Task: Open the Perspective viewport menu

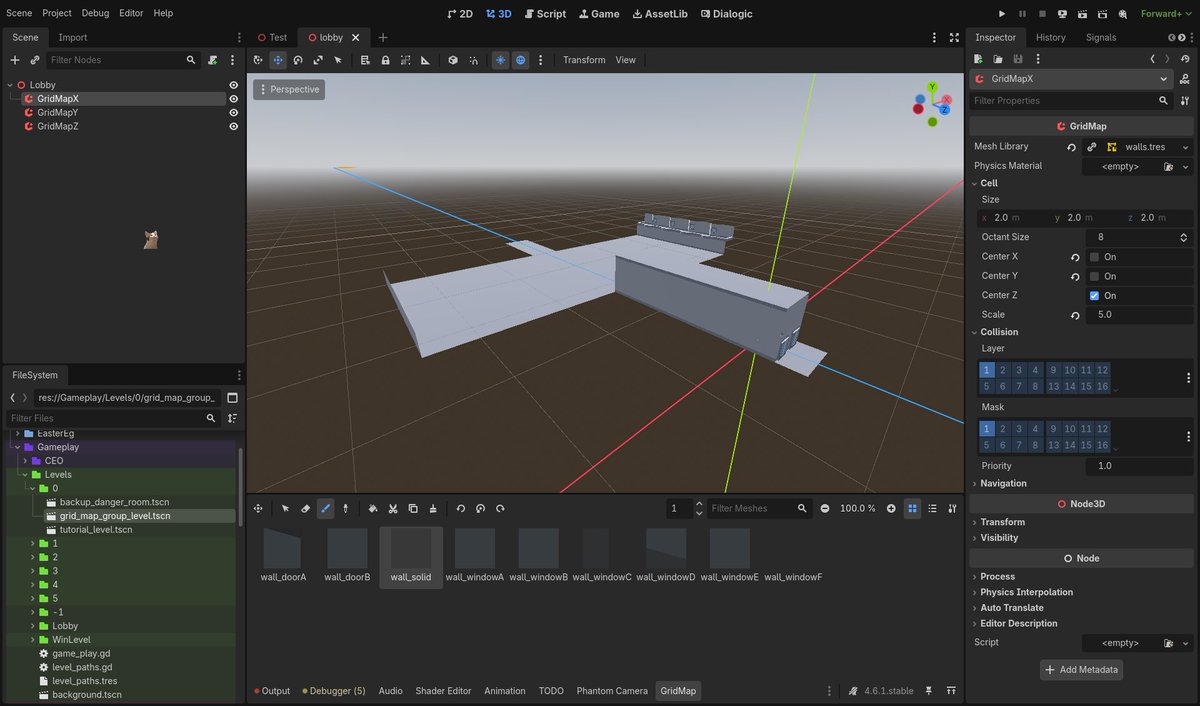Action: 288,89
